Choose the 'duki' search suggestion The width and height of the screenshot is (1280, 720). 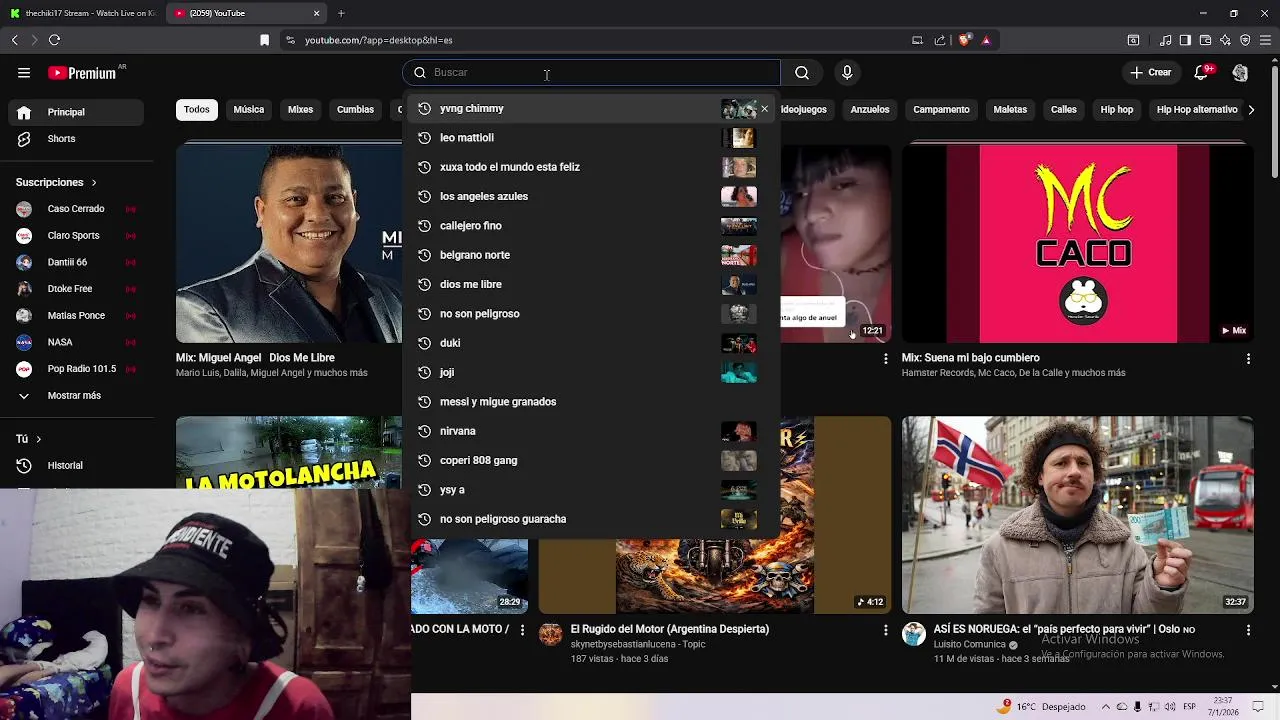[x=590, y=343]
